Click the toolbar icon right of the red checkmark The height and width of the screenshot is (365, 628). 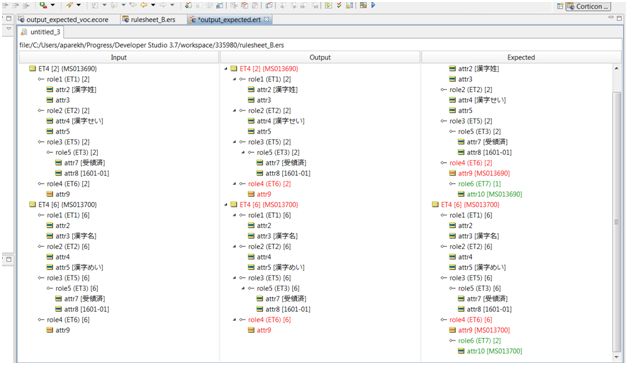pos(349,5)
